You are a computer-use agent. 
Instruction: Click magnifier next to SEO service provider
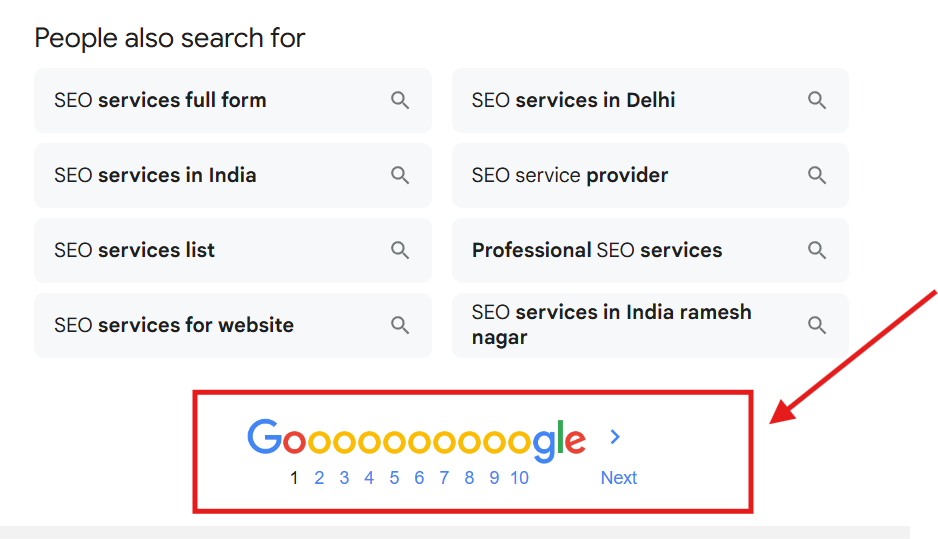[817, 175]
